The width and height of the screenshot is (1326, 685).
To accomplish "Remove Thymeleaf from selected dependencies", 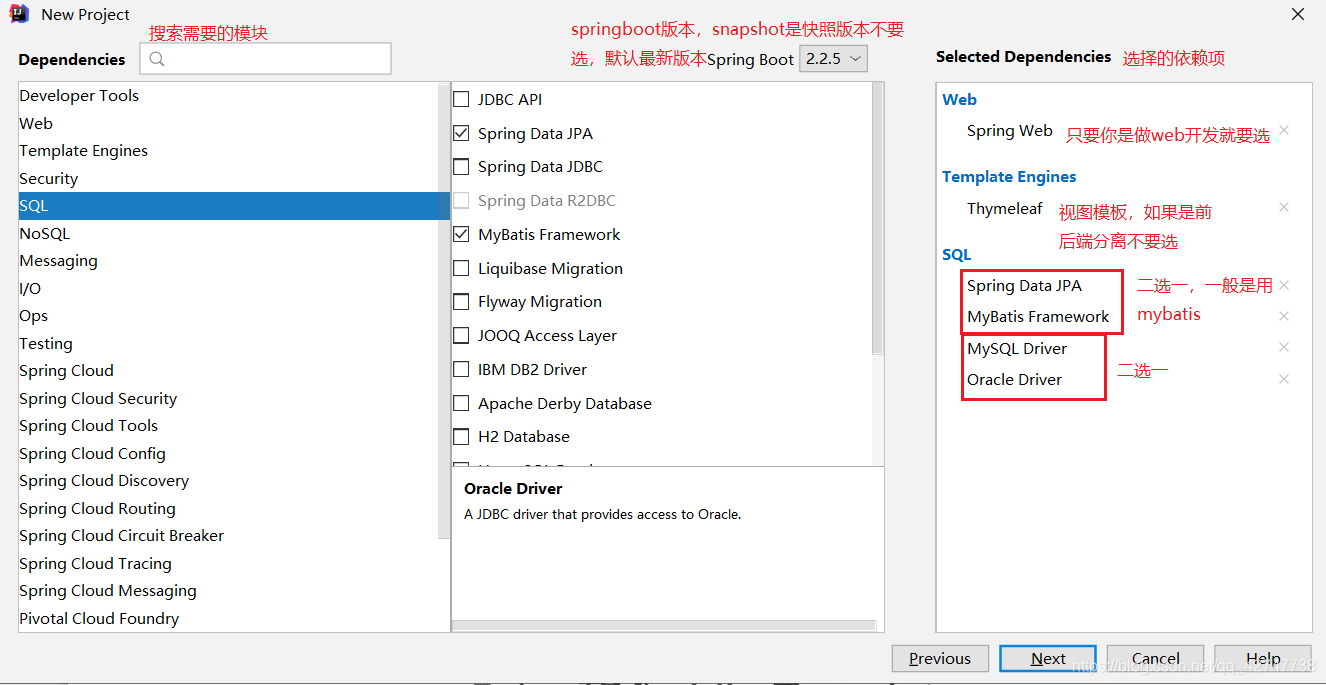I will pyautogui.click(x=1284, y=207).
